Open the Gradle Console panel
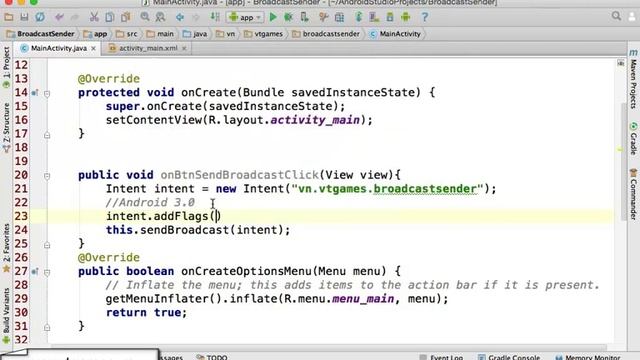 pyautogui.click(x=509, y=358)
